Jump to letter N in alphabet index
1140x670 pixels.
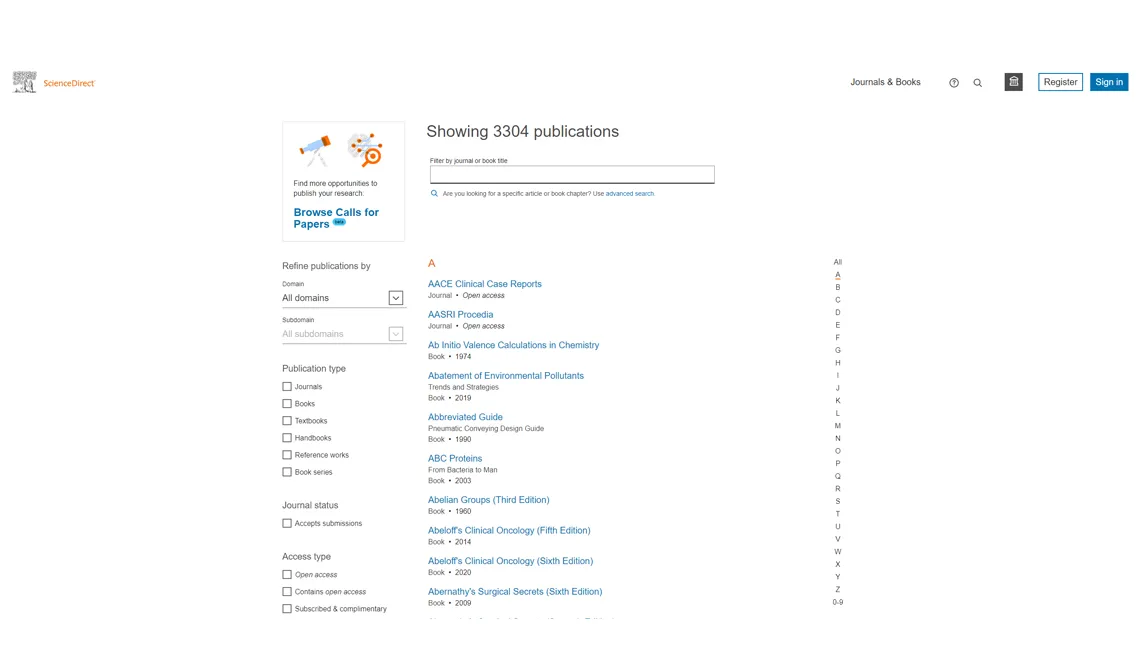point(838,439)
